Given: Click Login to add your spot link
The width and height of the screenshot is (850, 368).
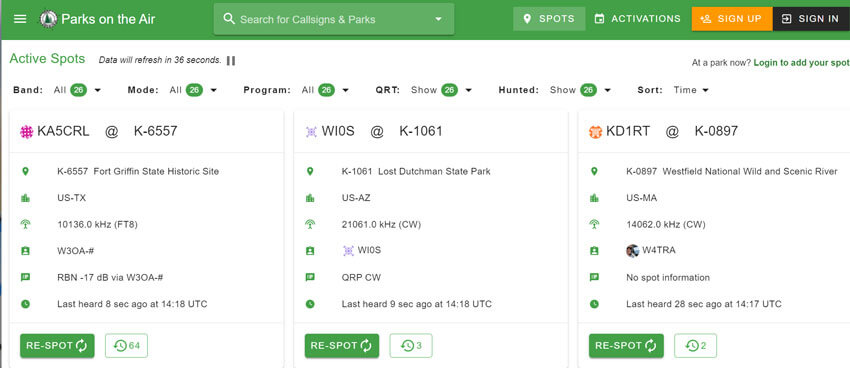Looking at the screenshot, I should [x=801, y=63].
